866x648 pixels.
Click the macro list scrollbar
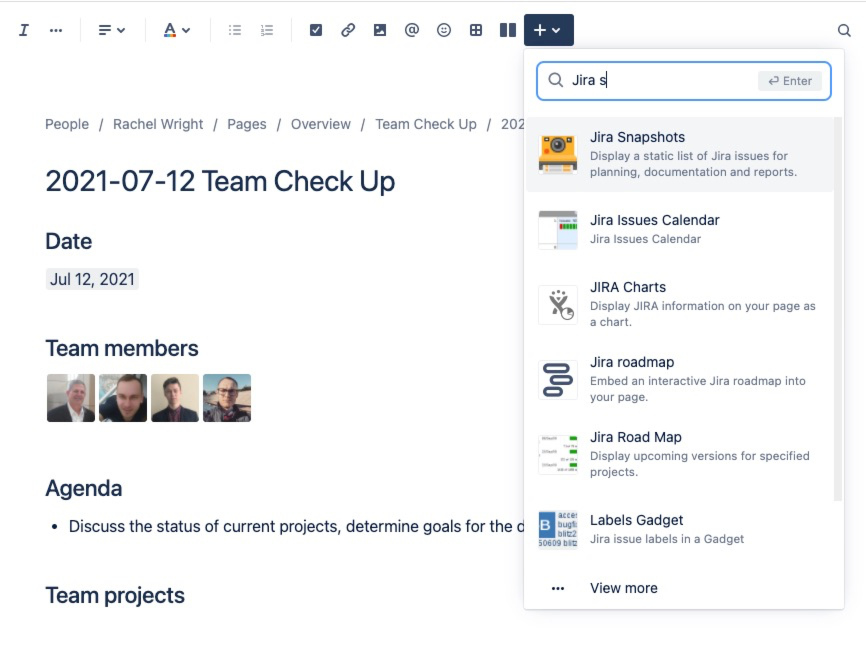tap(837, 309)
